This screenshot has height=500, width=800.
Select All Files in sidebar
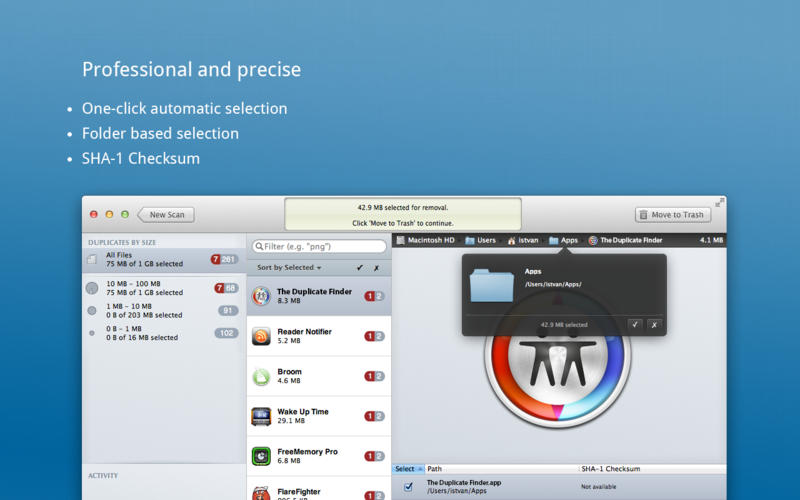(164, 260)
